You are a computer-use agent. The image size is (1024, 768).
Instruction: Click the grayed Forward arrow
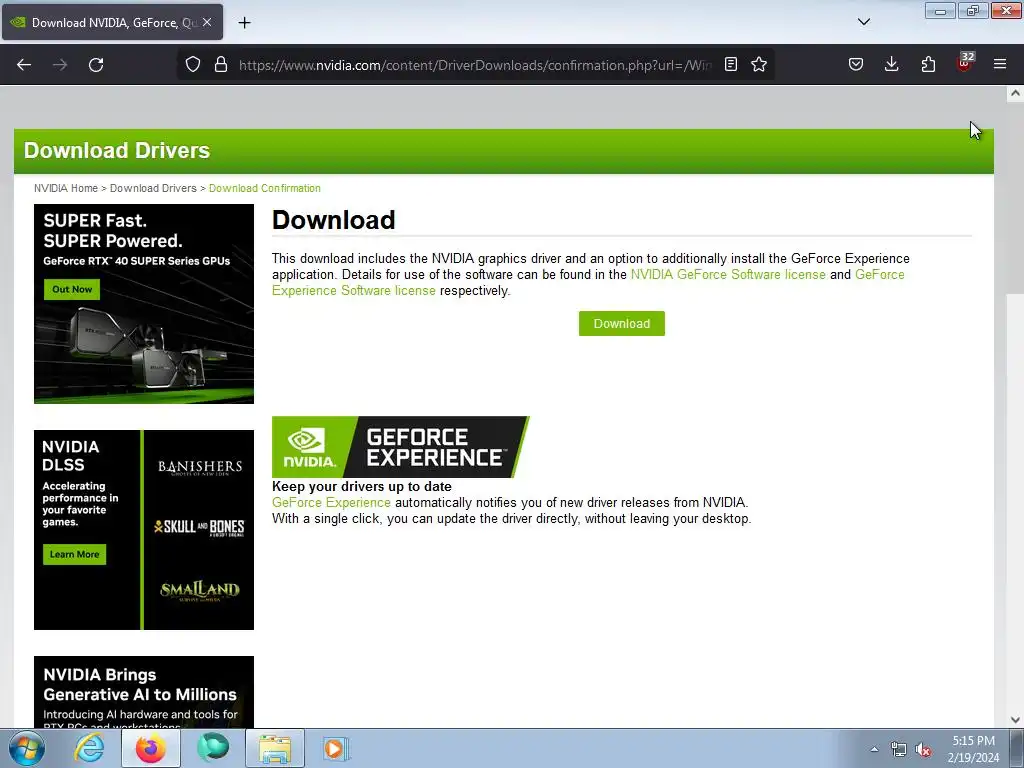(60, 65)
